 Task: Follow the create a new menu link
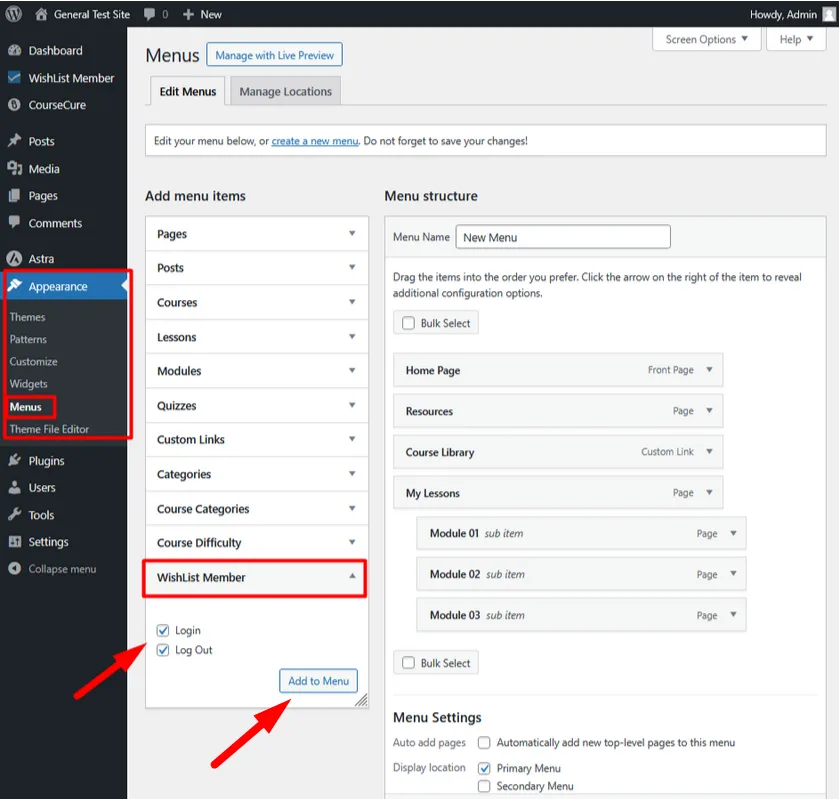pyautogui.click(x=314, y=140)
